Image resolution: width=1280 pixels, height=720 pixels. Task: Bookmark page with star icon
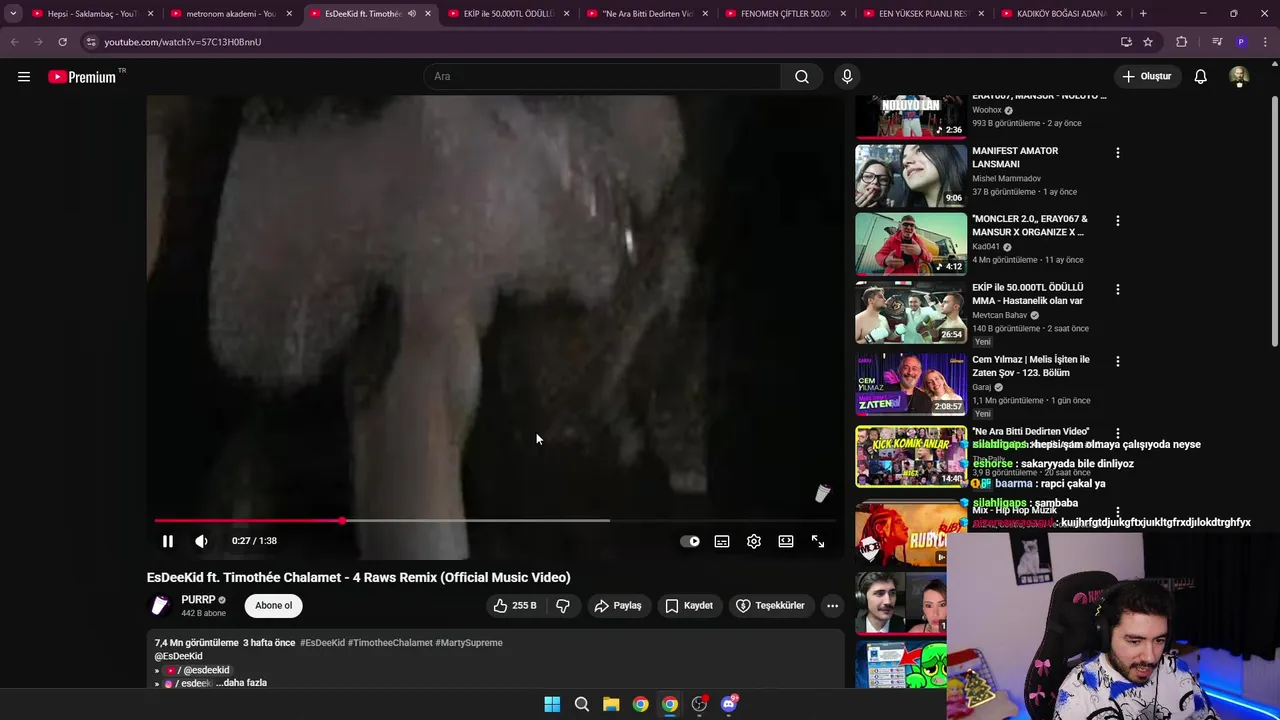(x=1148, y=42)
